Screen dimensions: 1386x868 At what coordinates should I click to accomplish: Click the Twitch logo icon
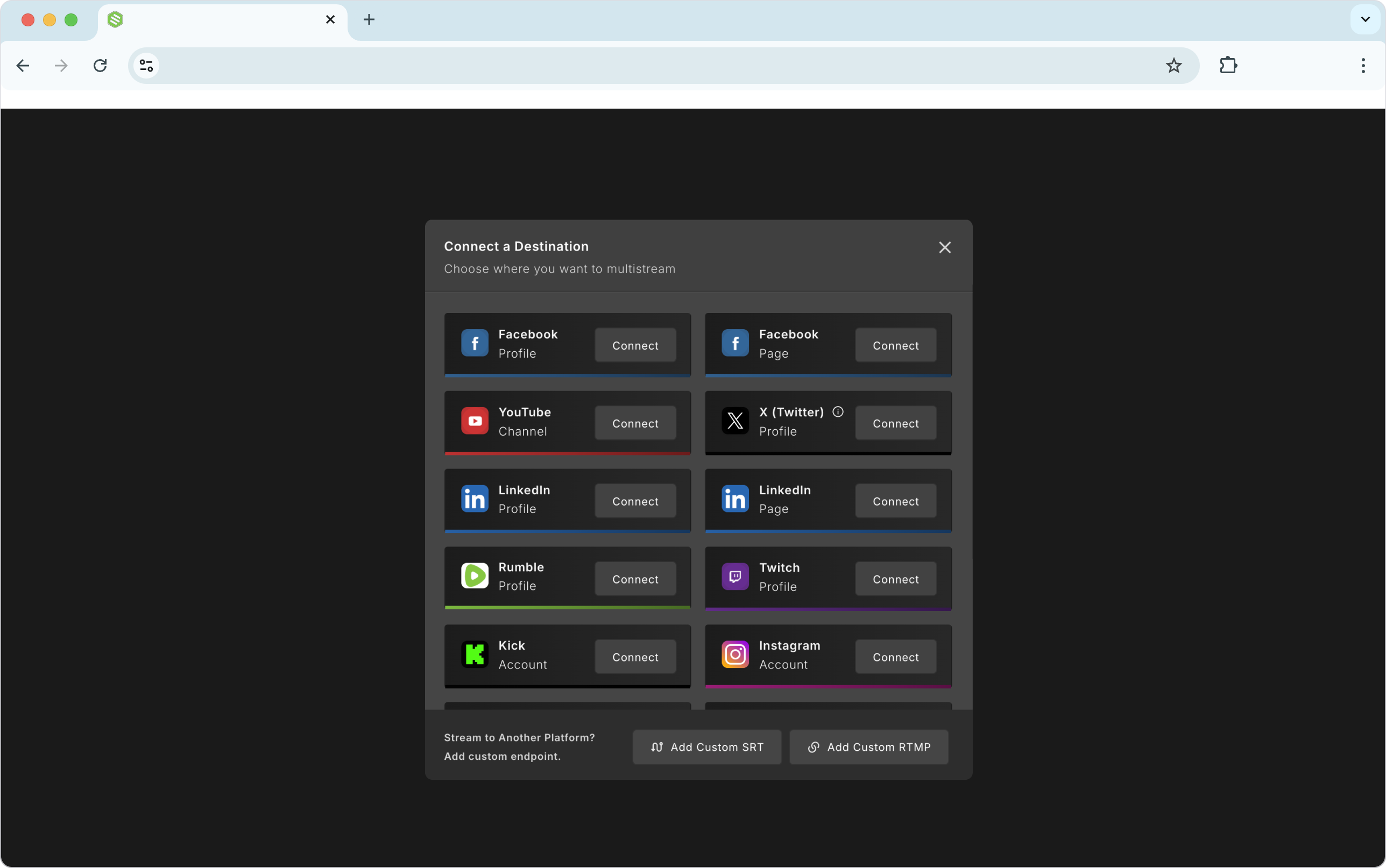735,577
